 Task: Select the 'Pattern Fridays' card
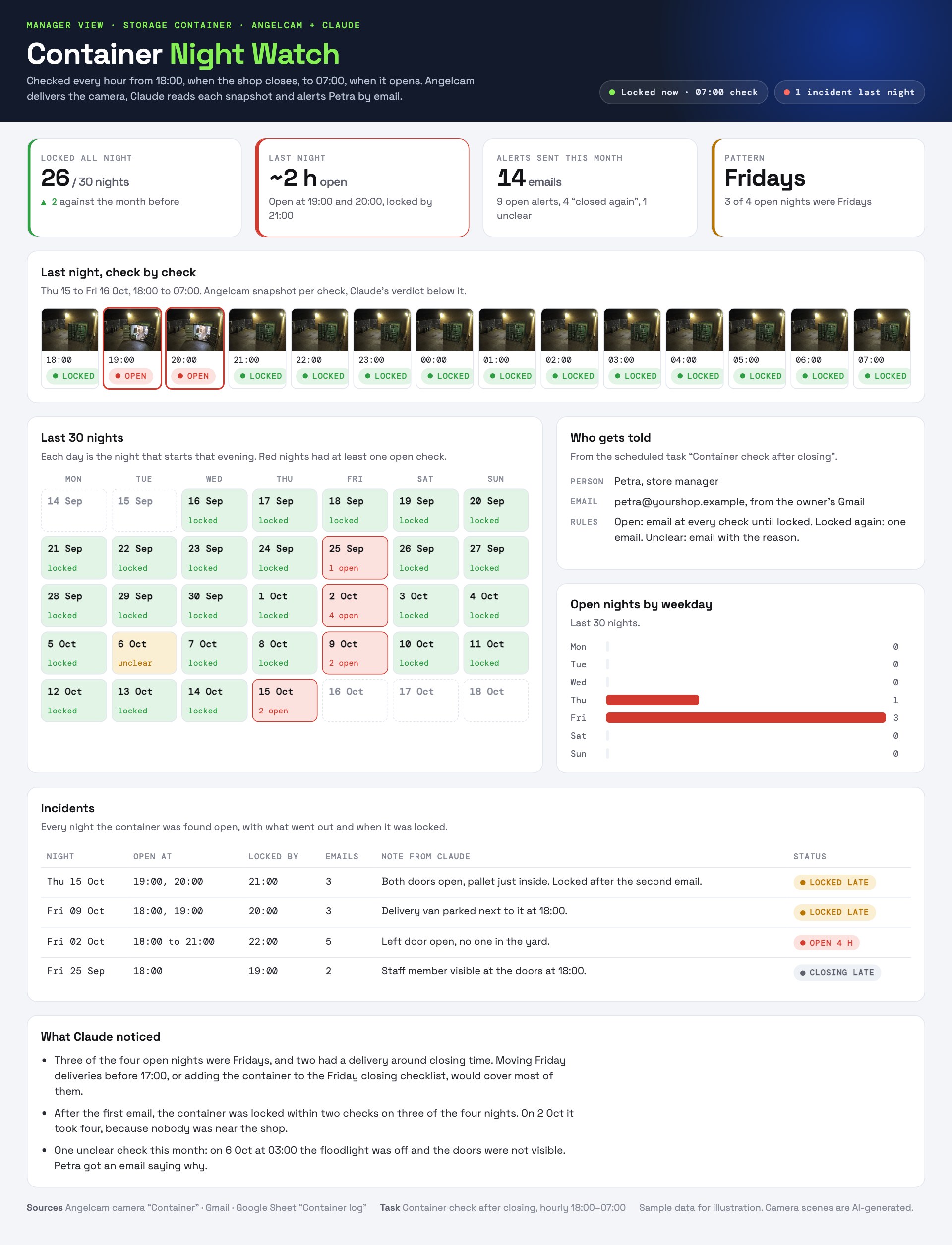[x=818, y=187]
